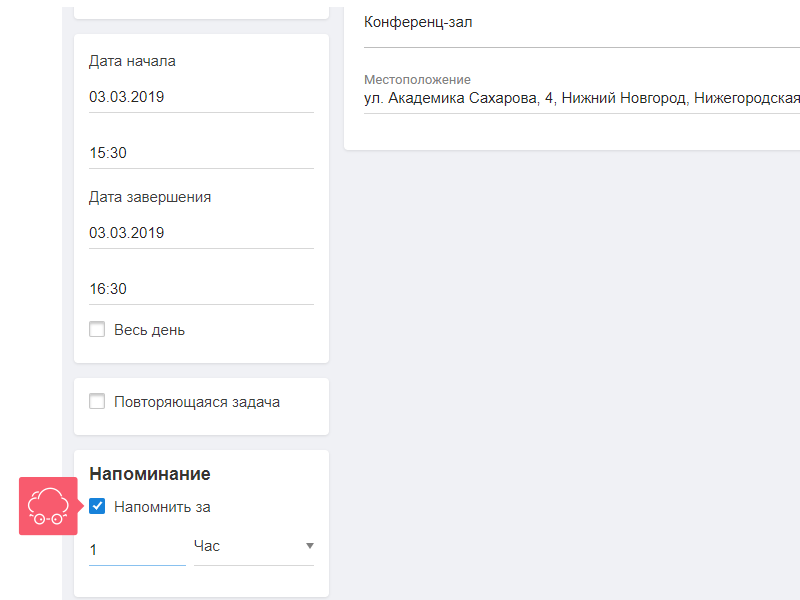Tick the Повторяющаяся задача checkbox
The height and width of the screenshot is (600, 800).
pos(97,401)
